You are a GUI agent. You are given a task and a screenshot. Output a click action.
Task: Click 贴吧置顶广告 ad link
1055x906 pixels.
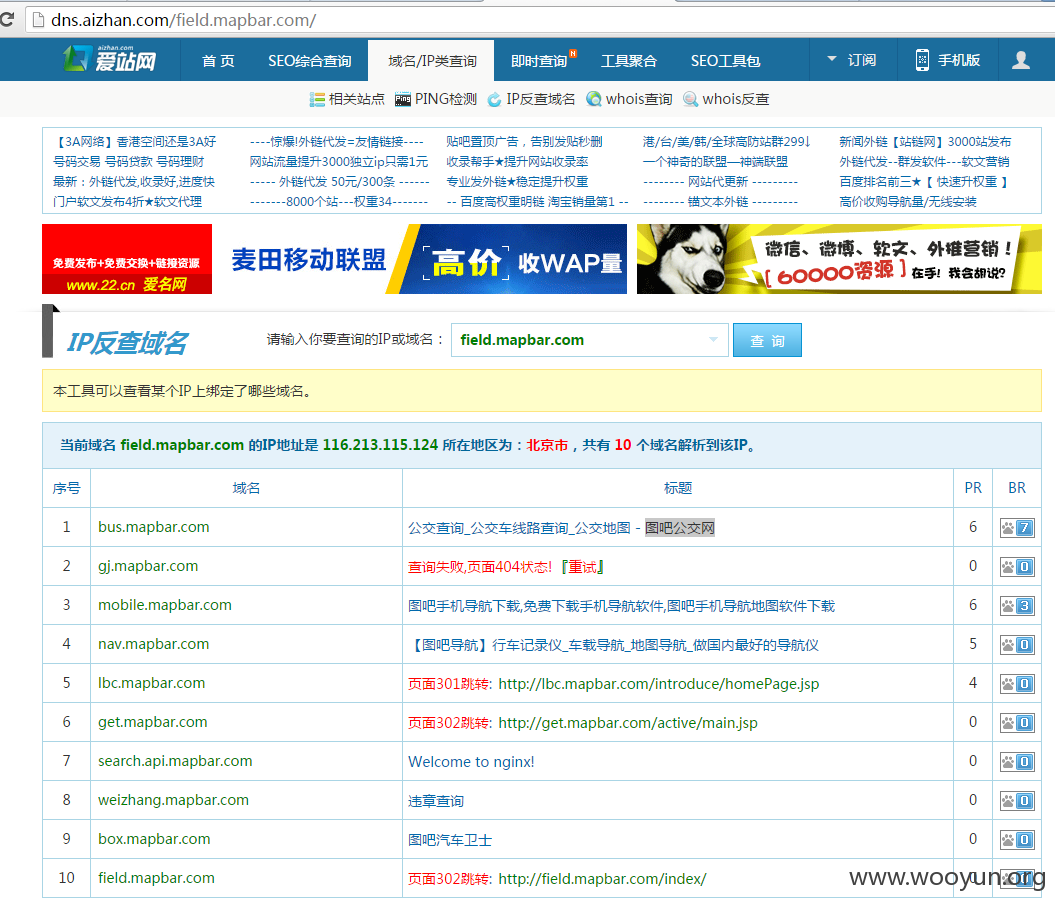click(x=524, y=142)
